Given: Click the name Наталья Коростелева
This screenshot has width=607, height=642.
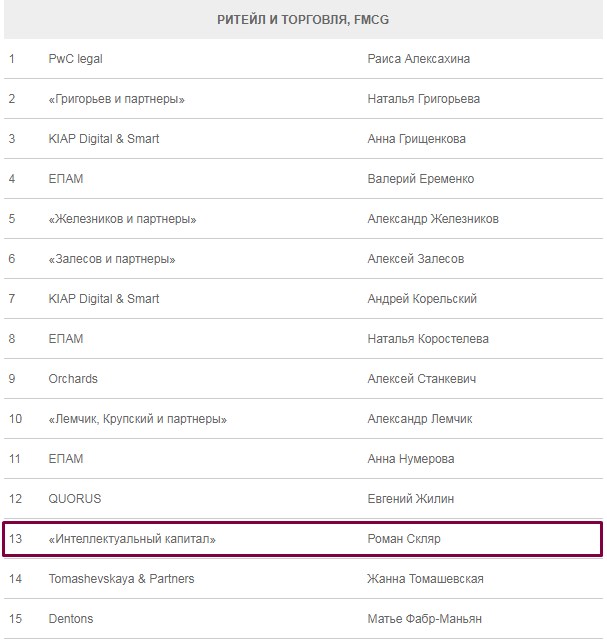Looking at the screenshot, I should 428,339.
